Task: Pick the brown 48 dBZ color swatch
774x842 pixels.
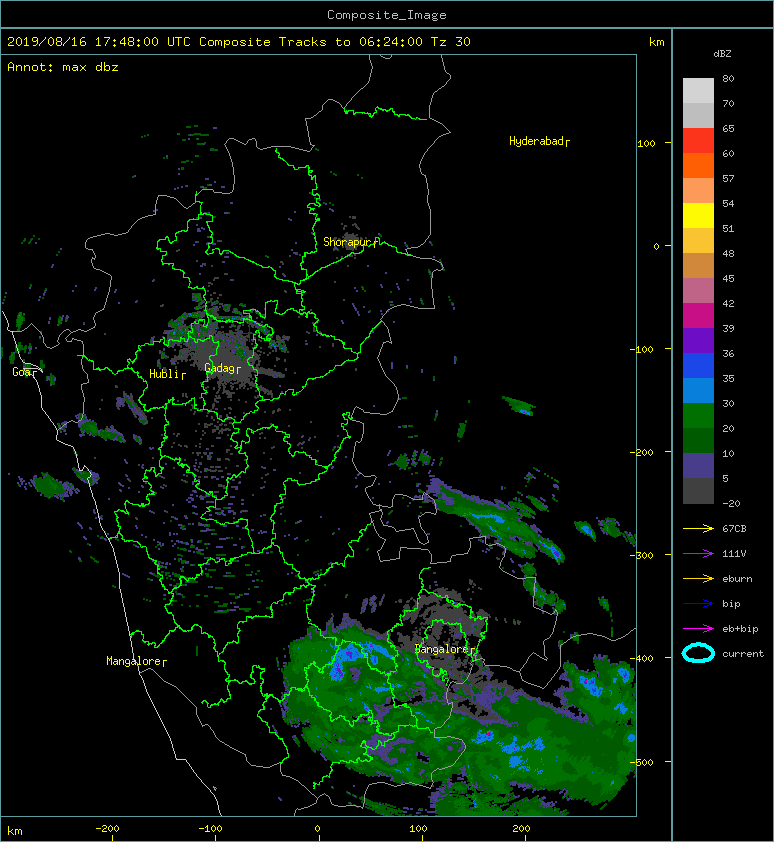Action: [698, 265]
